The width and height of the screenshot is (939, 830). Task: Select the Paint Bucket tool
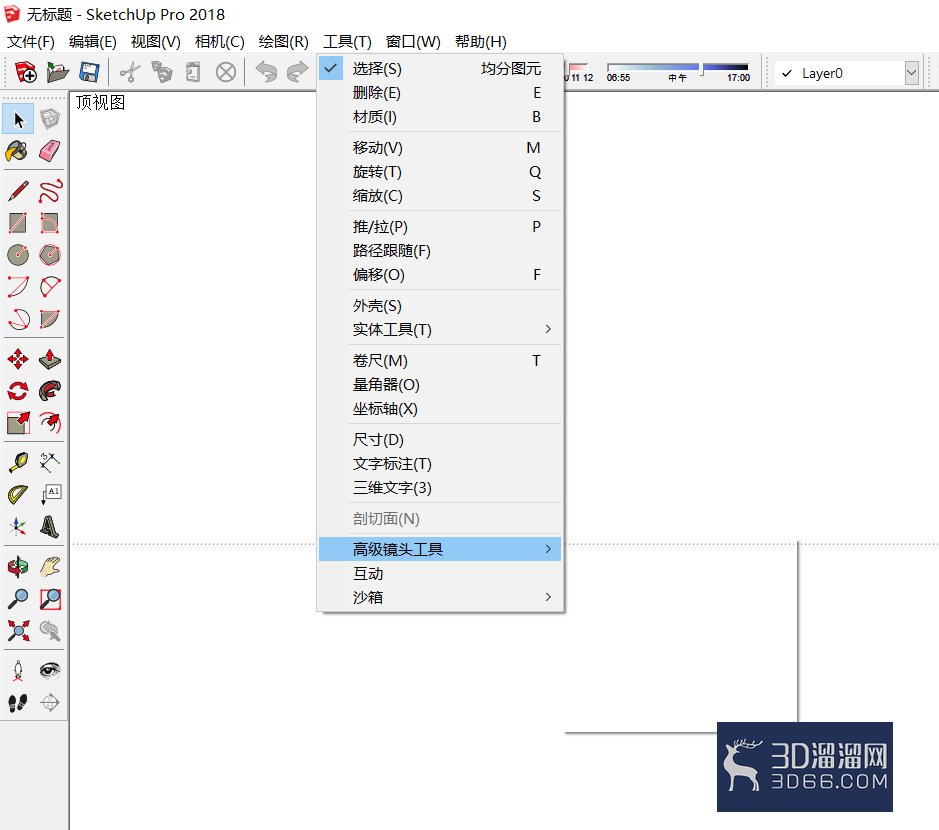pos(18,151)
